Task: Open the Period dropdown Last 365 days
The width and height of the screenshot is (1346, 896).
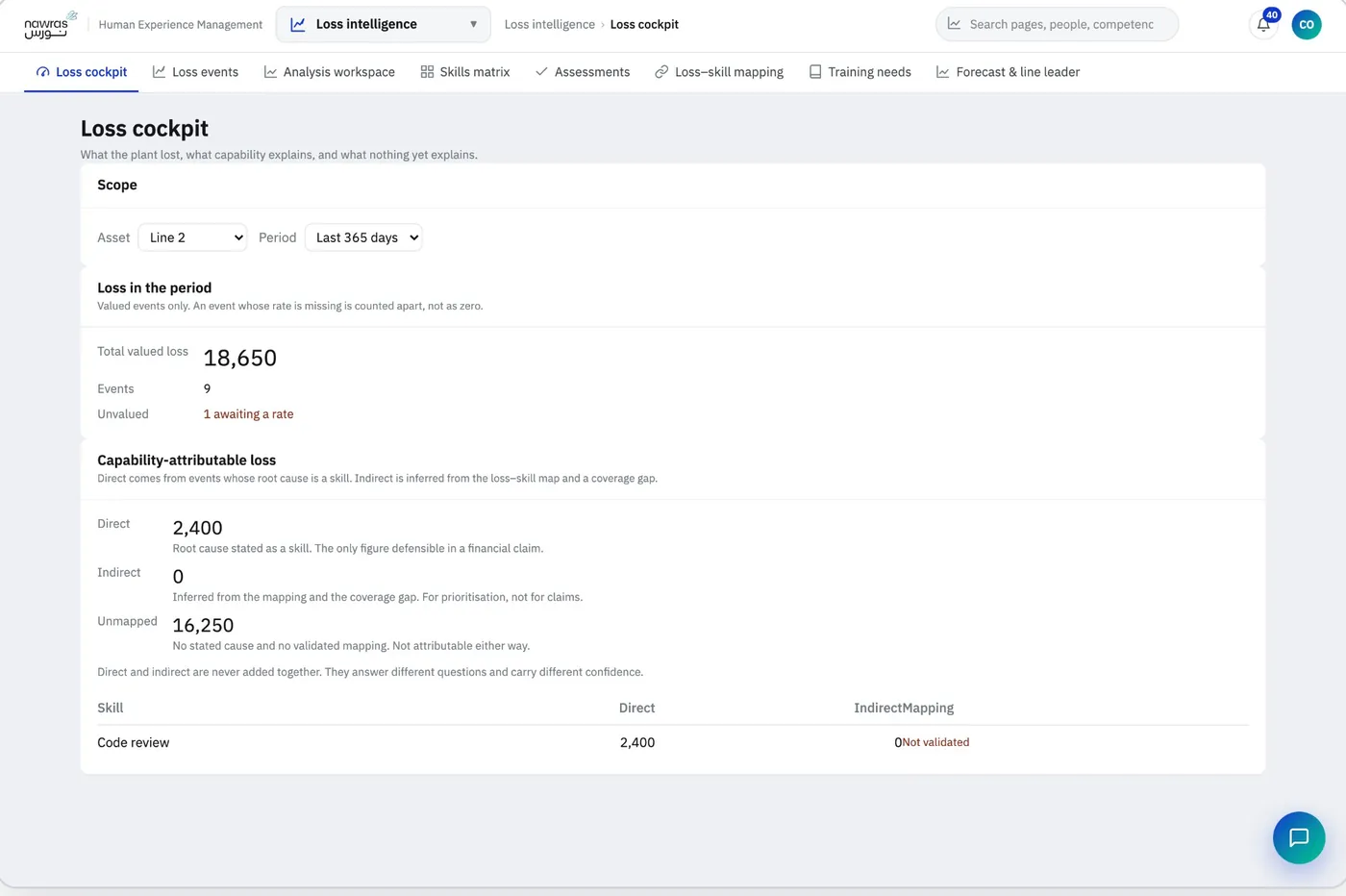Action: [x=363, y=237]
